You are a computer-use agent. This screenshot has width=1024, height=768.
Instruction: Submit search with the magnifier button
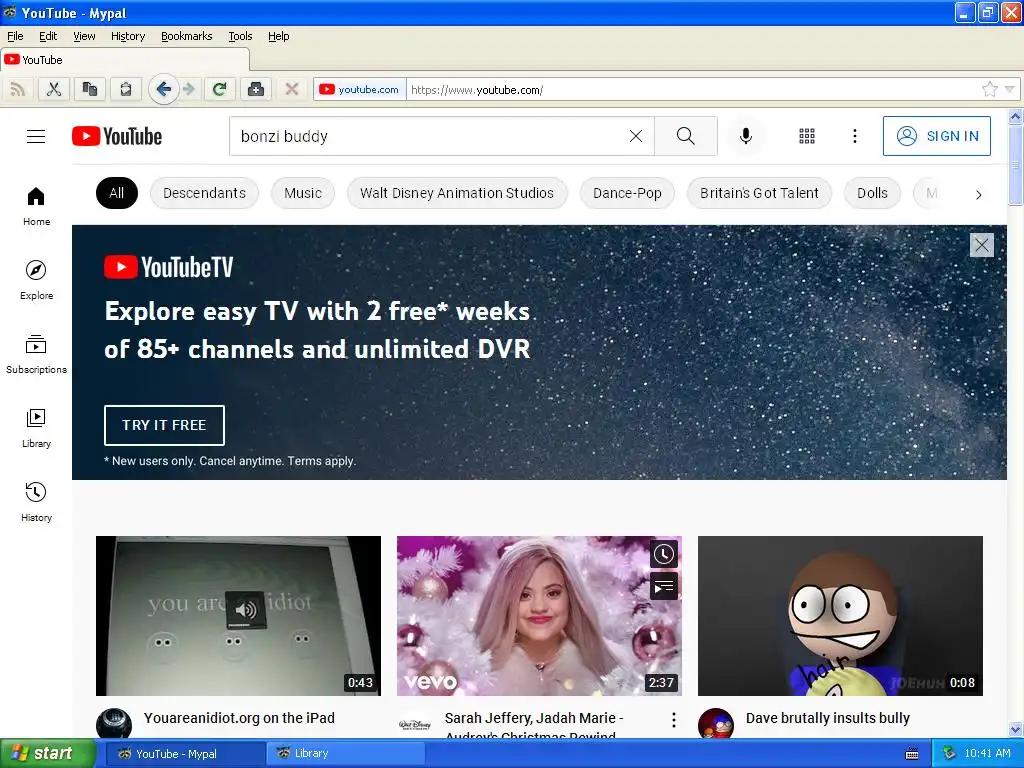(x=686, y=136)
